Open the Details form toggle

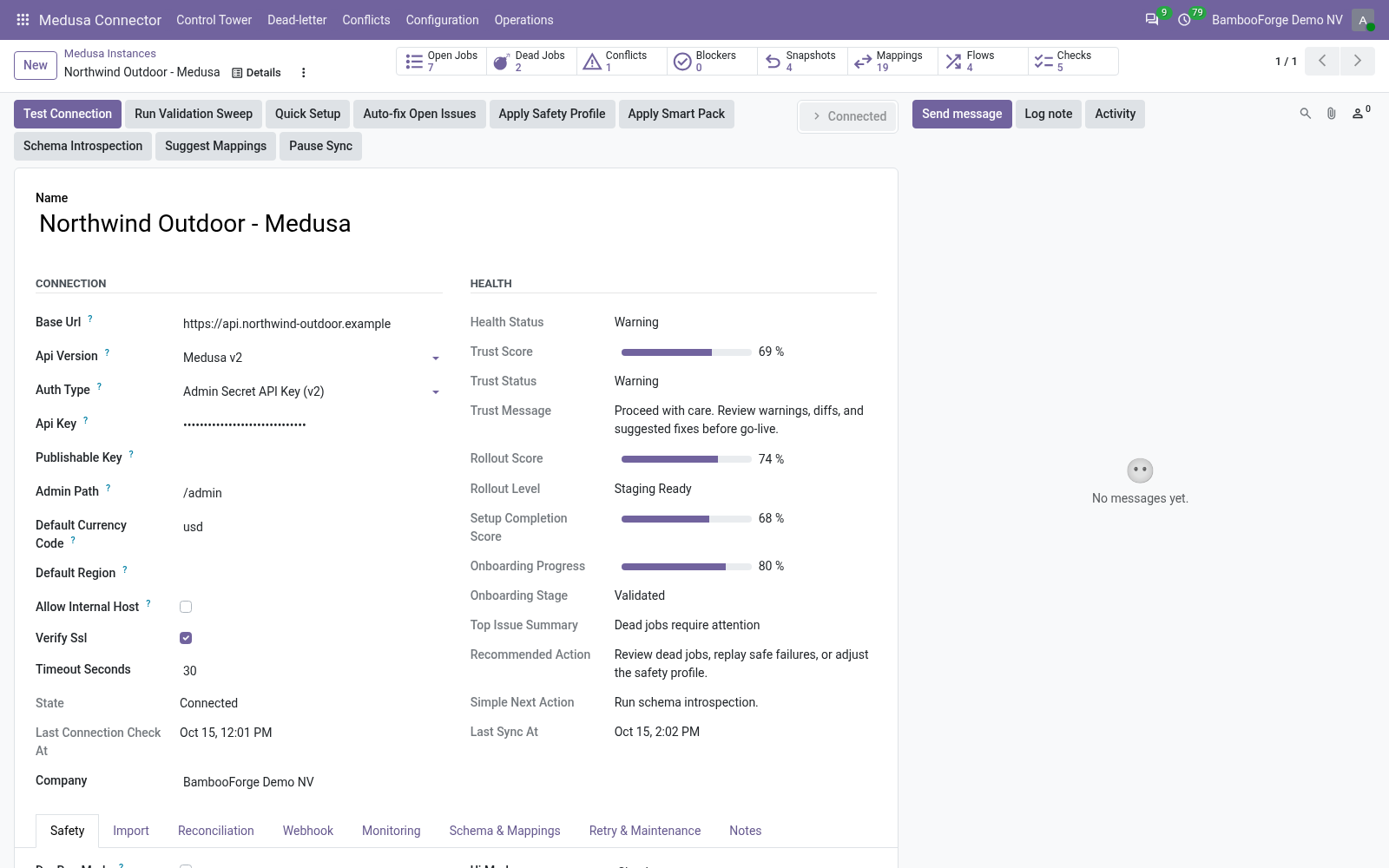pyautogui.click(x=256, y=73)
